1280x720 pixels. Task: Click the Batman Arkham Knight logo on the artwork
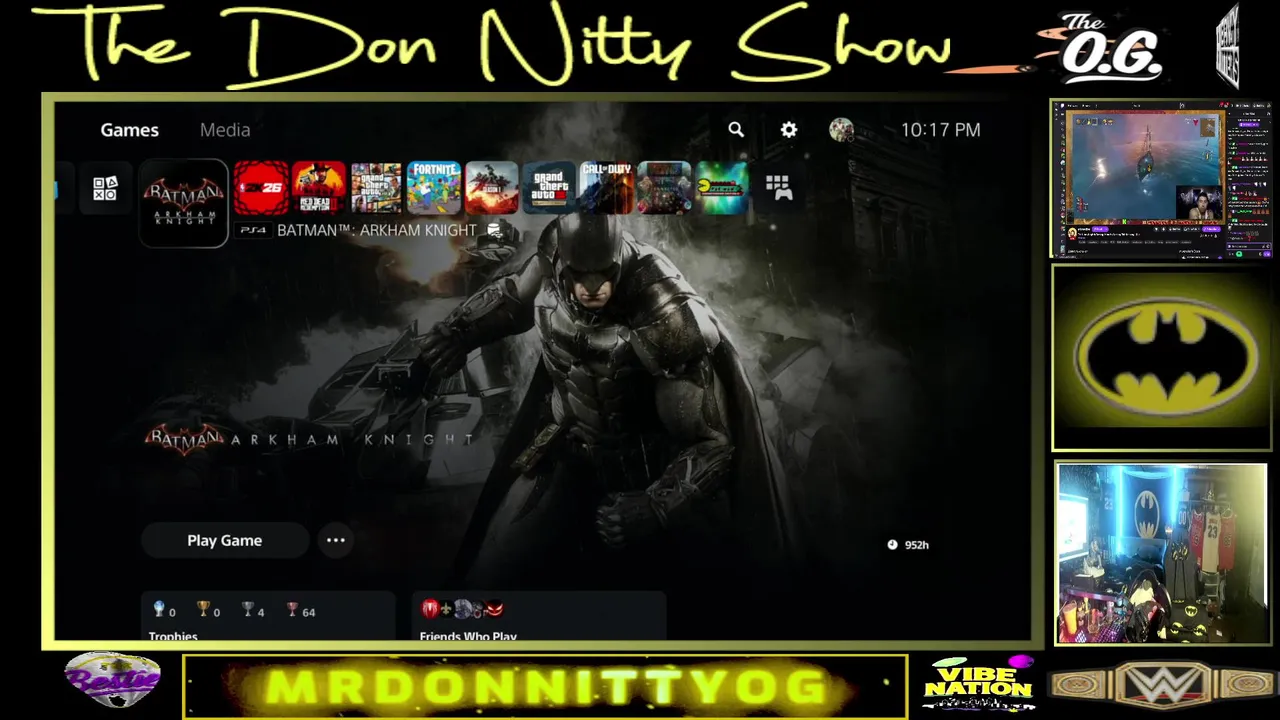point(310,439)
